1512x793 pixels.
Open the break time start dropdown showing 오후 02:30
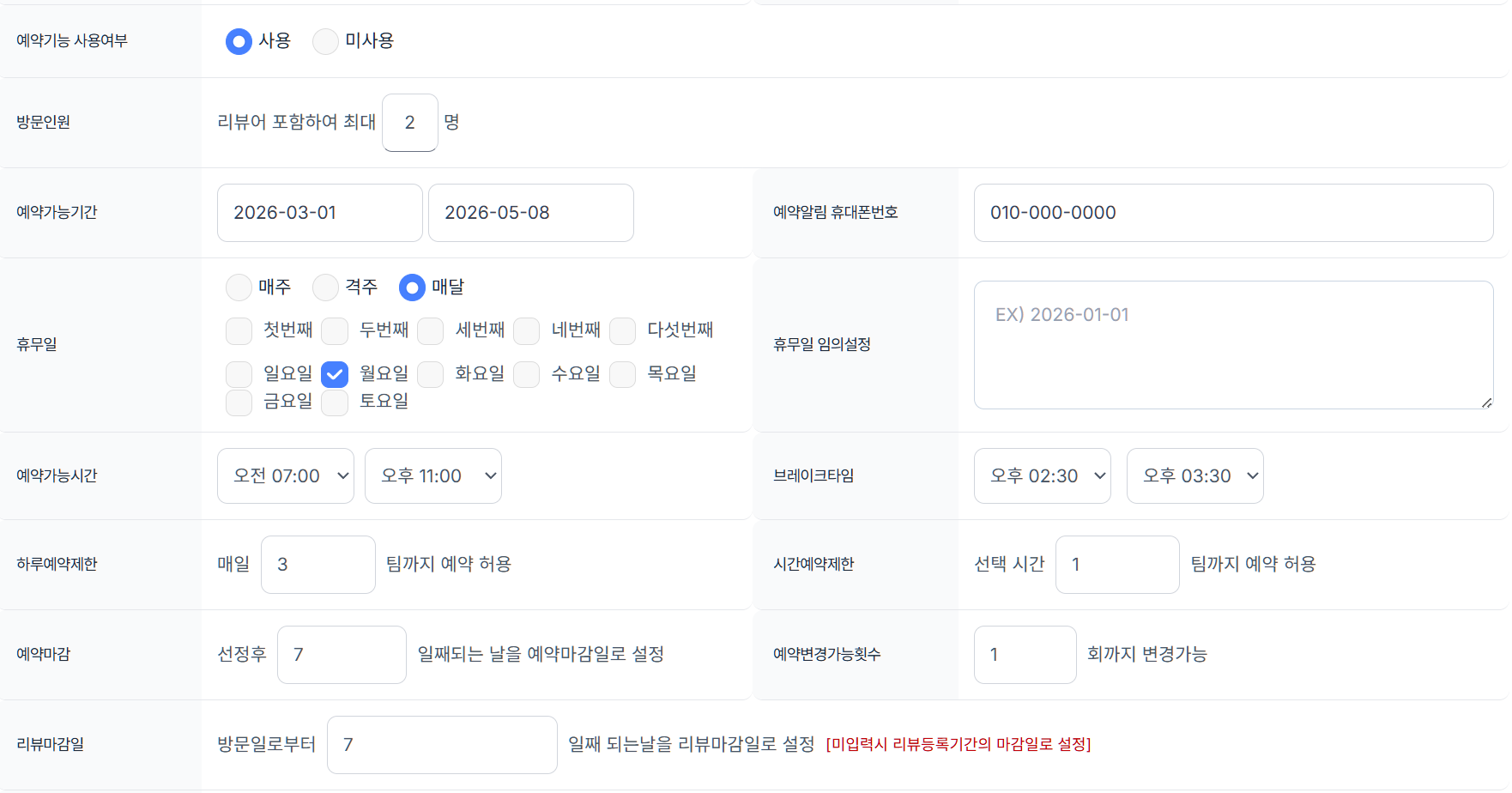pyautogui.click(x=1042, y=475)
